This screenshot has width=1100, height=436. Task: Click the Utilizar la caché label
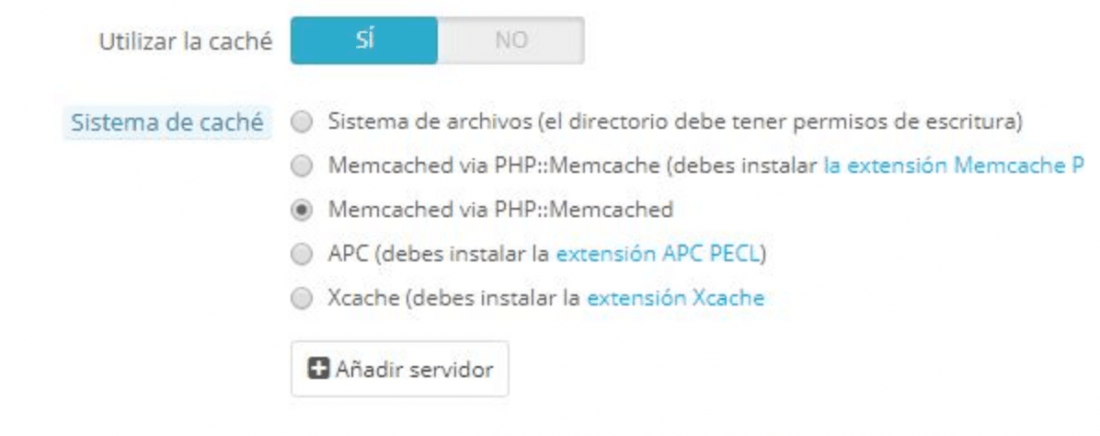click(x=185, y=41)
